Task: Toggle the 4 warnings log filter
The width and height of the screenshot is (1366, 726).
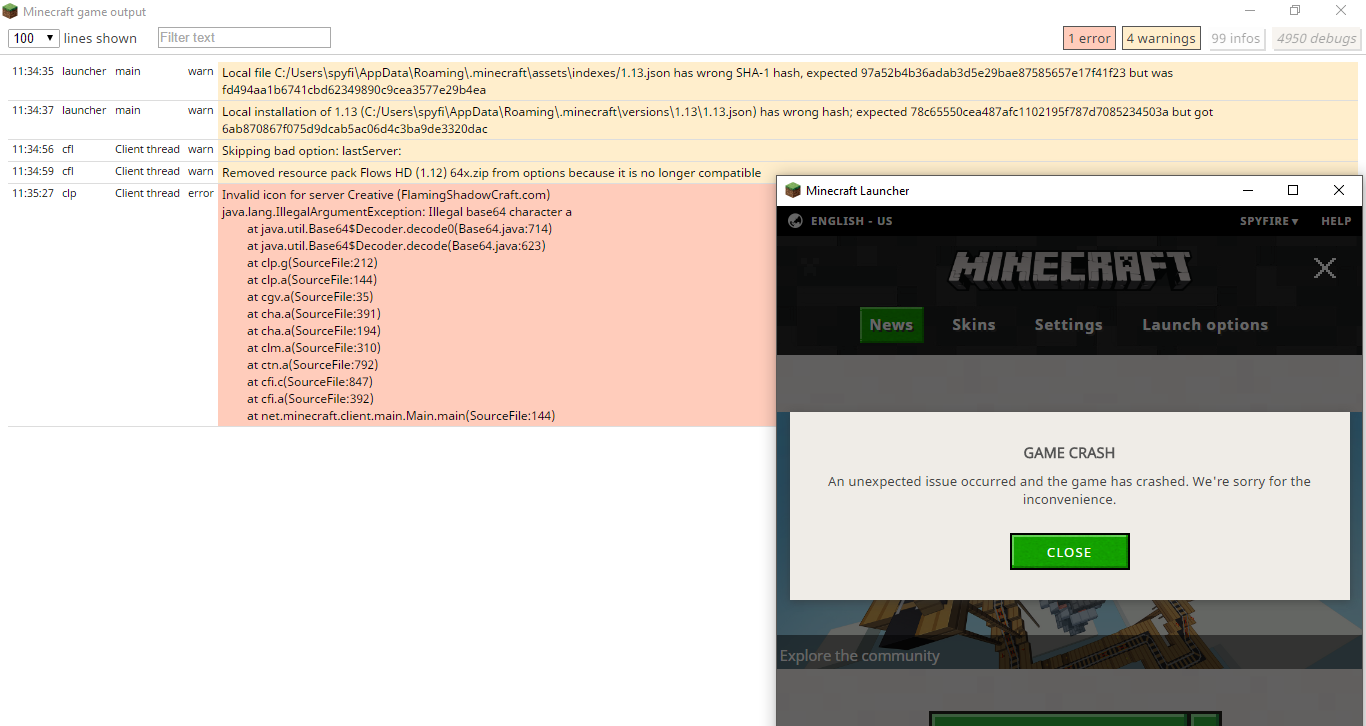Action: (1161, 38)
